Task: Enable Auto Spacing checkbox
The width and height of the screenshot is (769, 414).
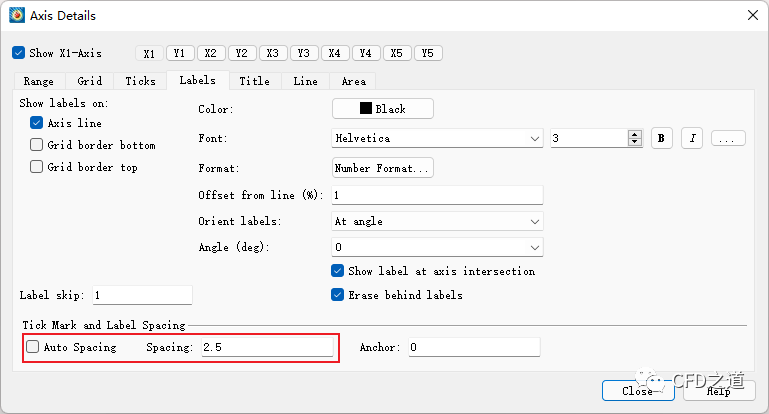Action: 33,347
